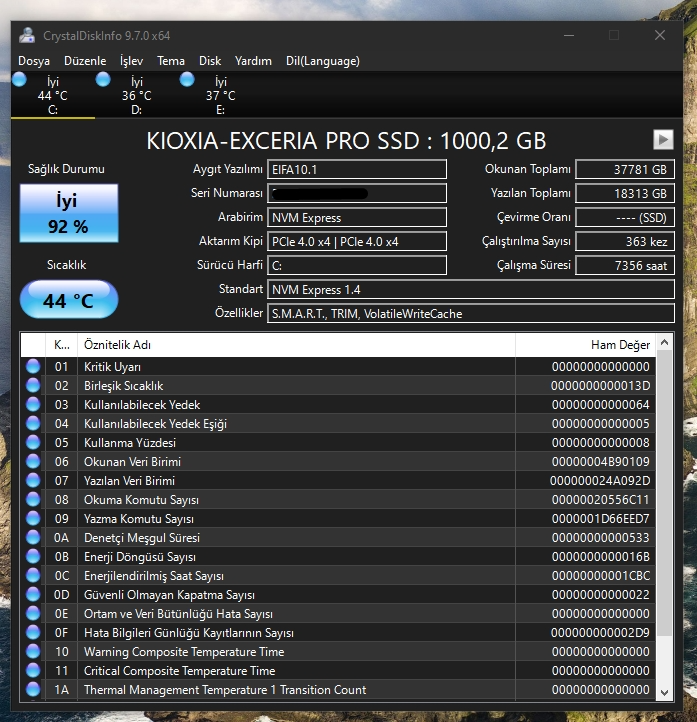Click the blue status orb for drive D:
Screen dimensions: 697x722
coord(103,79)
